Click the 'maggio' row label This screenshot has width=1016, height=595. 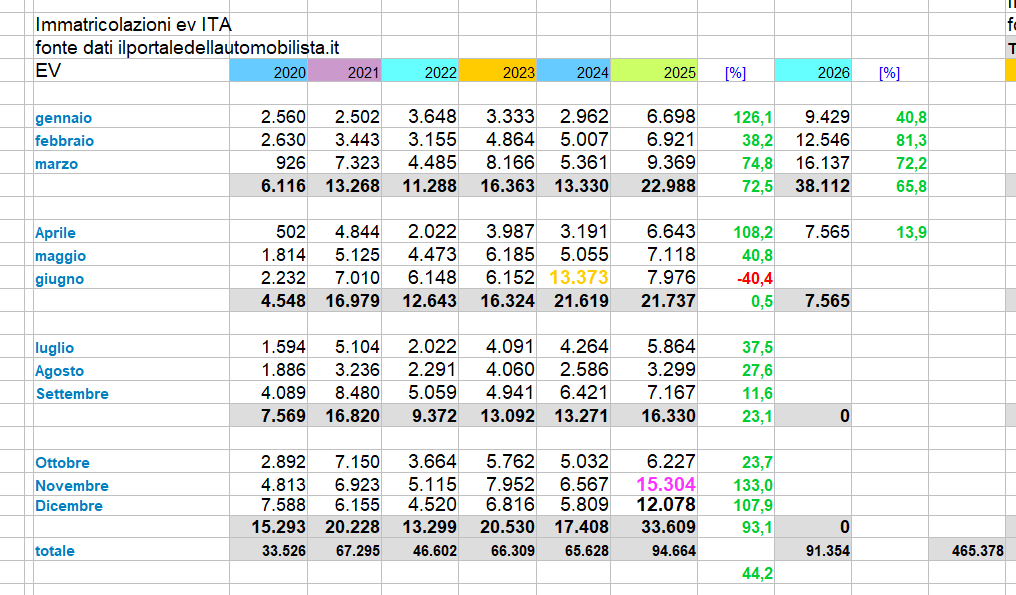60,256
